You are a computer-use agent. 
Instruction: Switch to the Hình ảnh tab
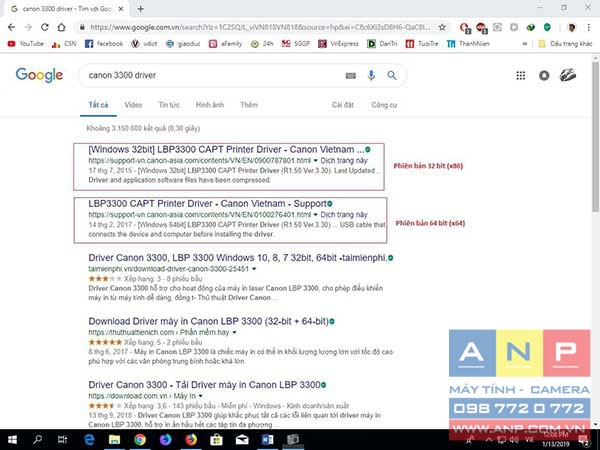210,105
